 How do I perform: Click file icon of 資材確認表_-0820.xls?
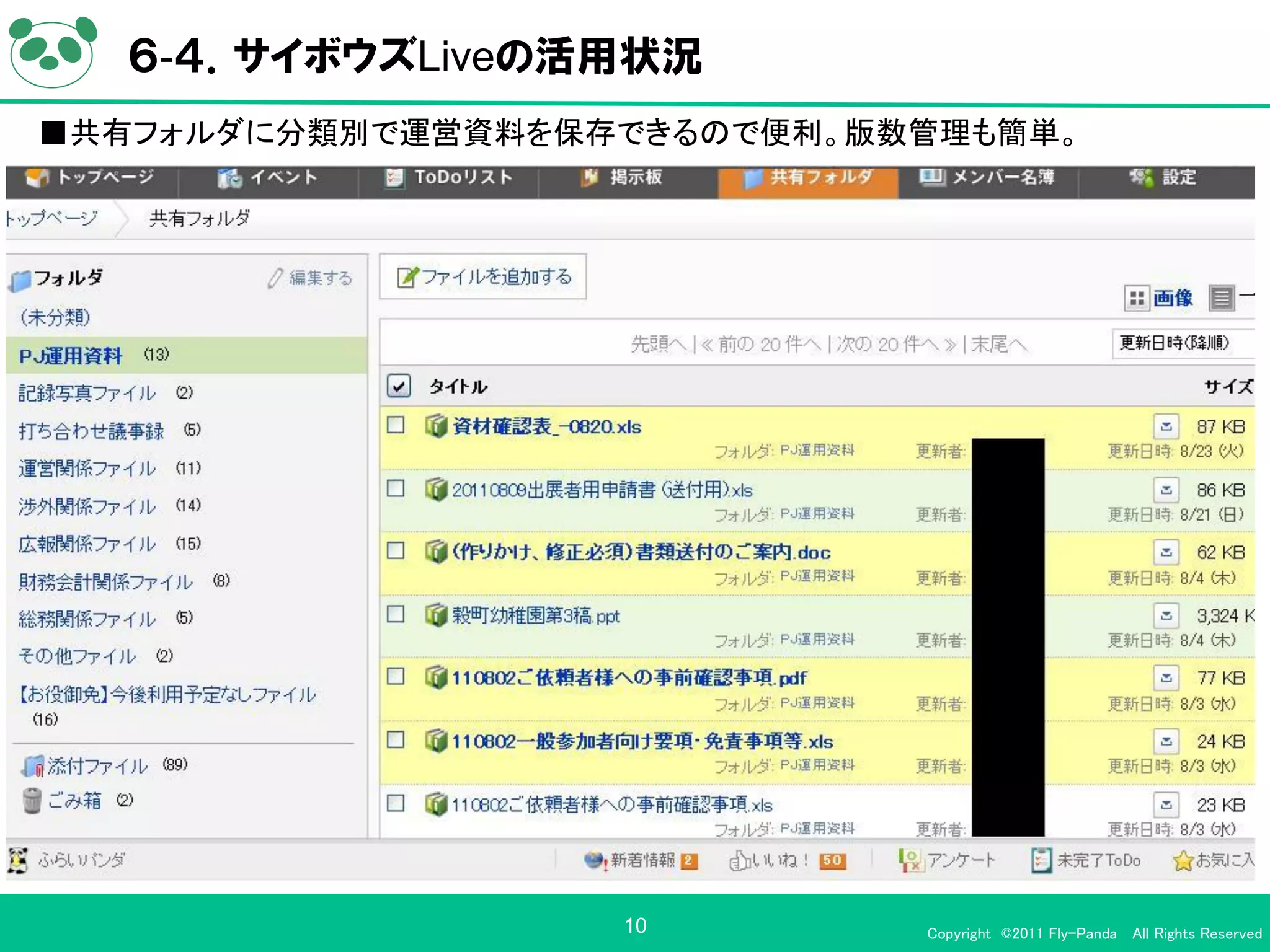[437, 426]
